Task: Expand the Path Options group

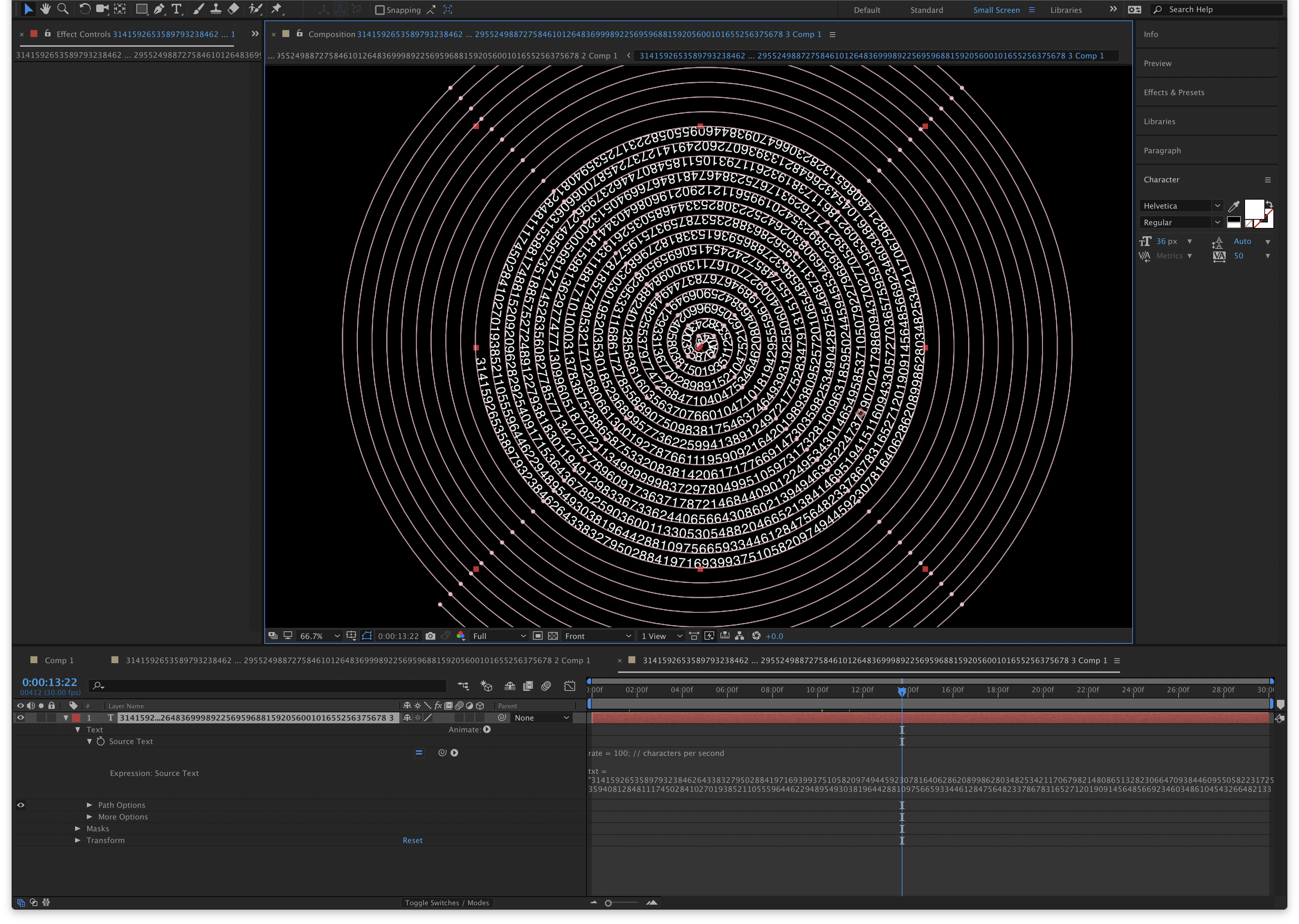Action: click(89, 805)
